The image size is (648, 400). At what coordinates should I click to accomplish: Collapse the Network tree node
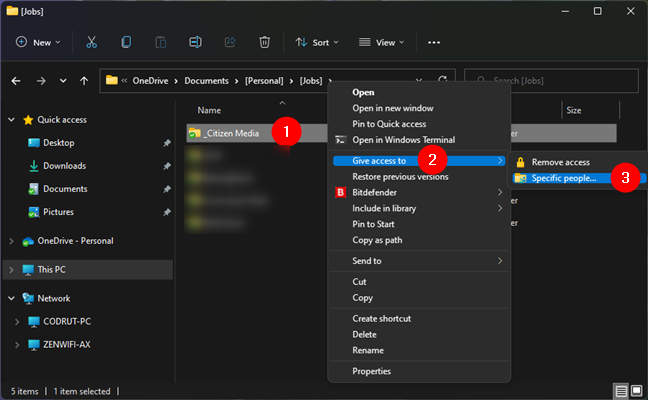pyautogui.click(x=12, y=298)
